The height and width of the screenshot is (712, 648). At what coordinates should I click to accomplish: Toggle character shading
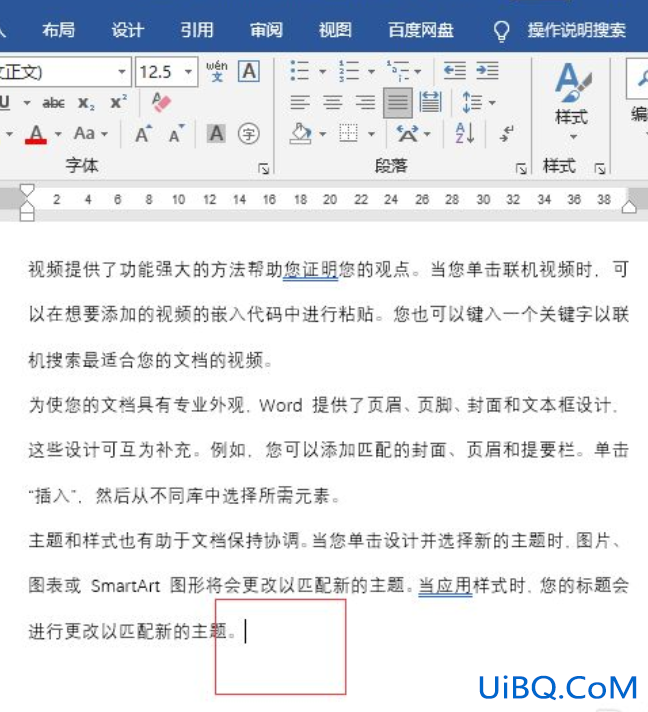216,134
